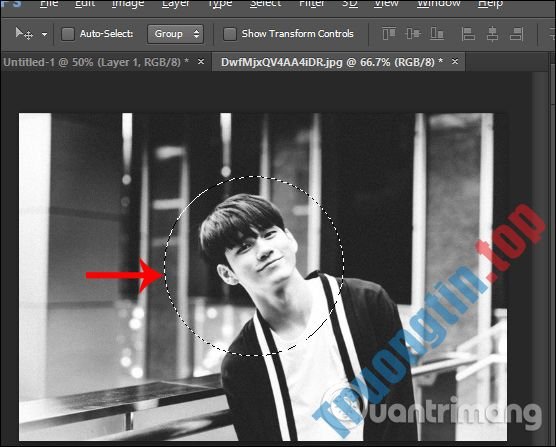The width and height of the screenshot is (556, 447).
Task: Click Align bottom edges icon
Action: (437, 34)
